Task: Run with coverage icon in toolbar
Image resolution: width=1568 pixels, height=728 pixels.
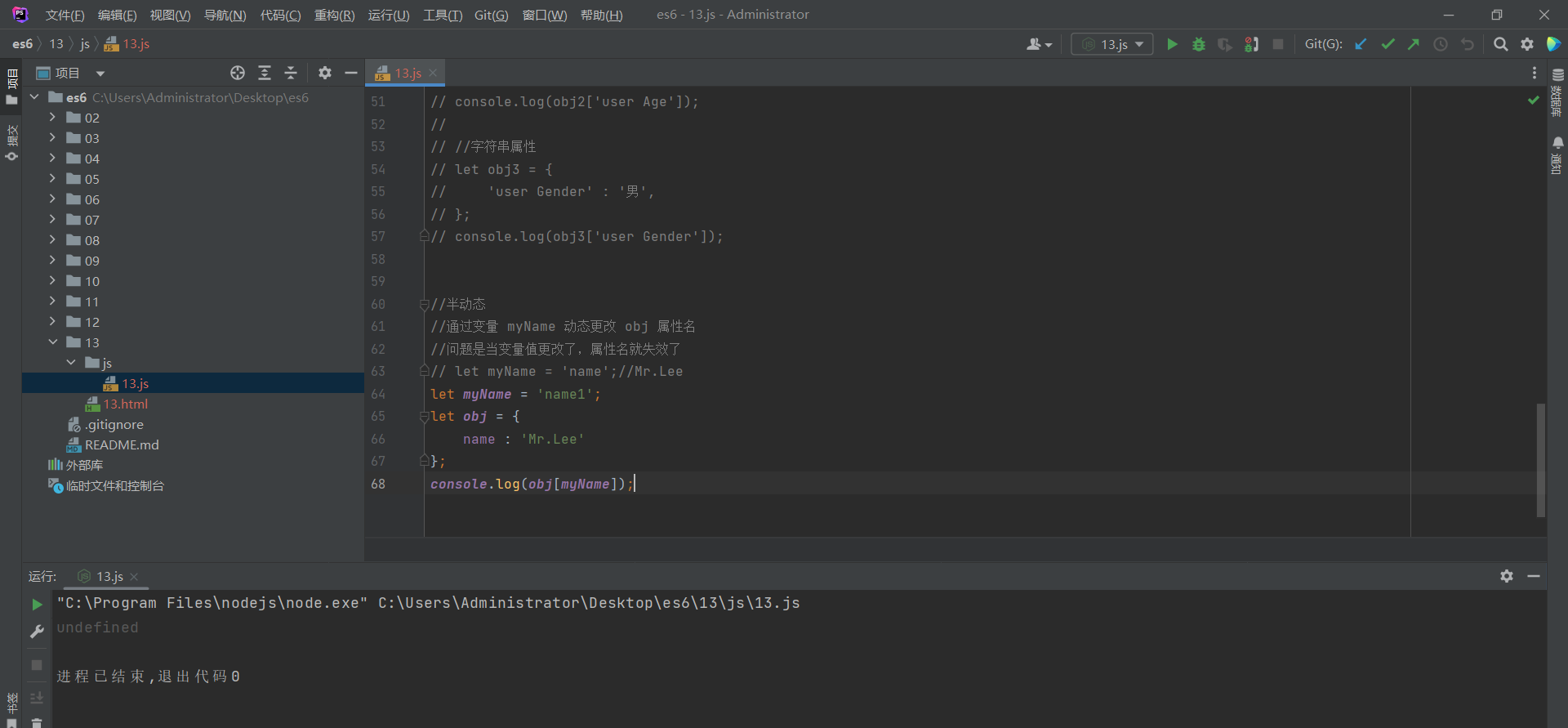Action: coord(1224,44)
